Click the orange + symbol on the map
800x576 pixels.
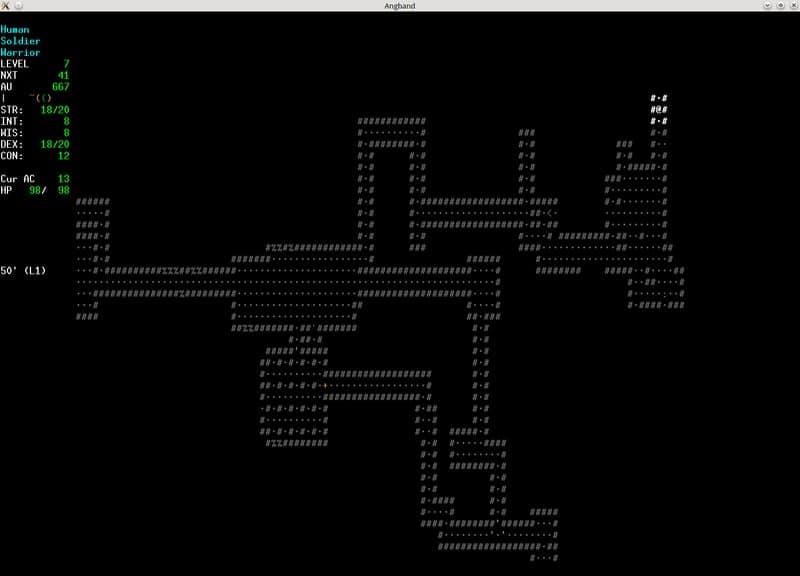click(325, 386)
